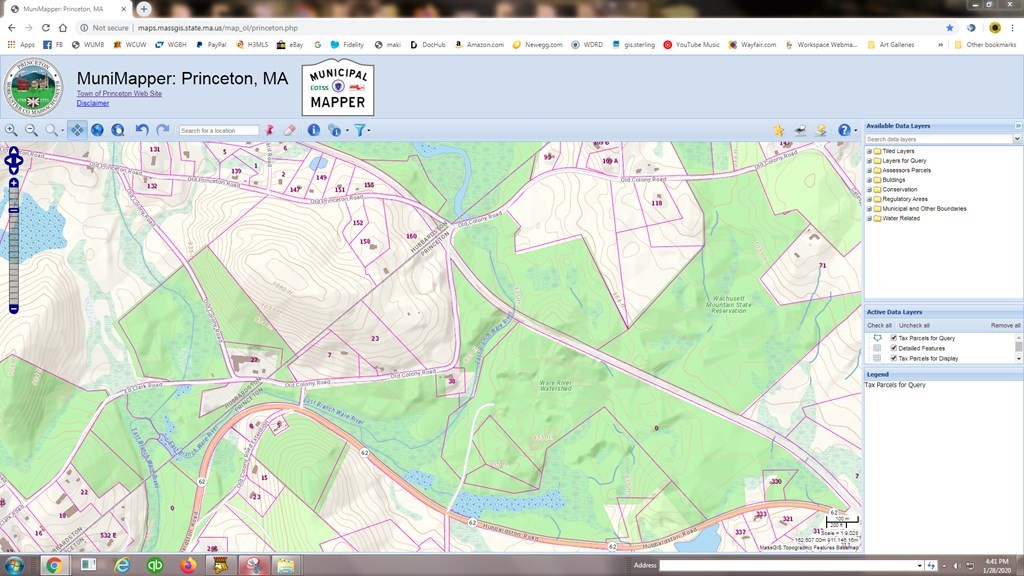Viewport: 1024px width, 576px height.
Task: Expand the Tiled Layers folder
Action: point(869,151)
